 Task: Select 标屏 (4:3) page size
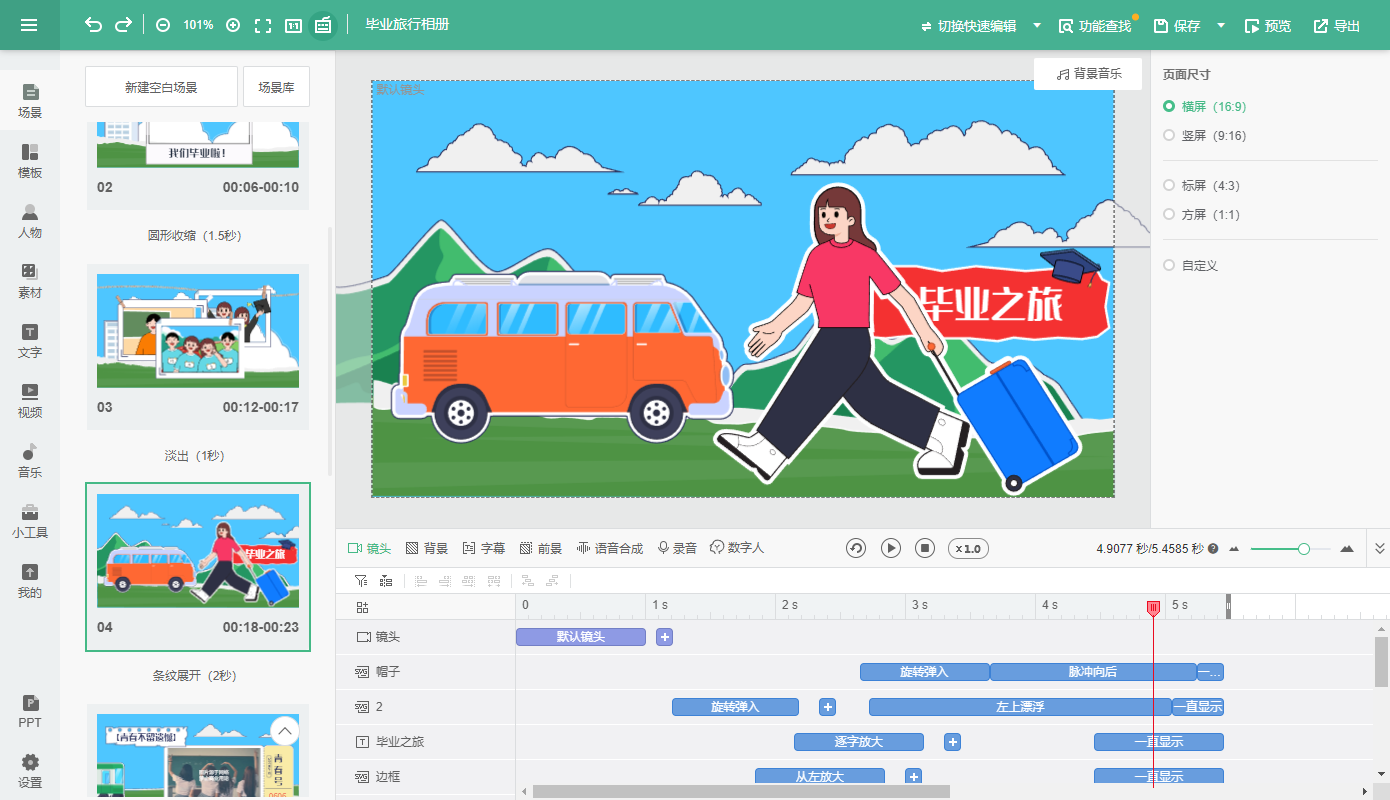point(1202,185)
